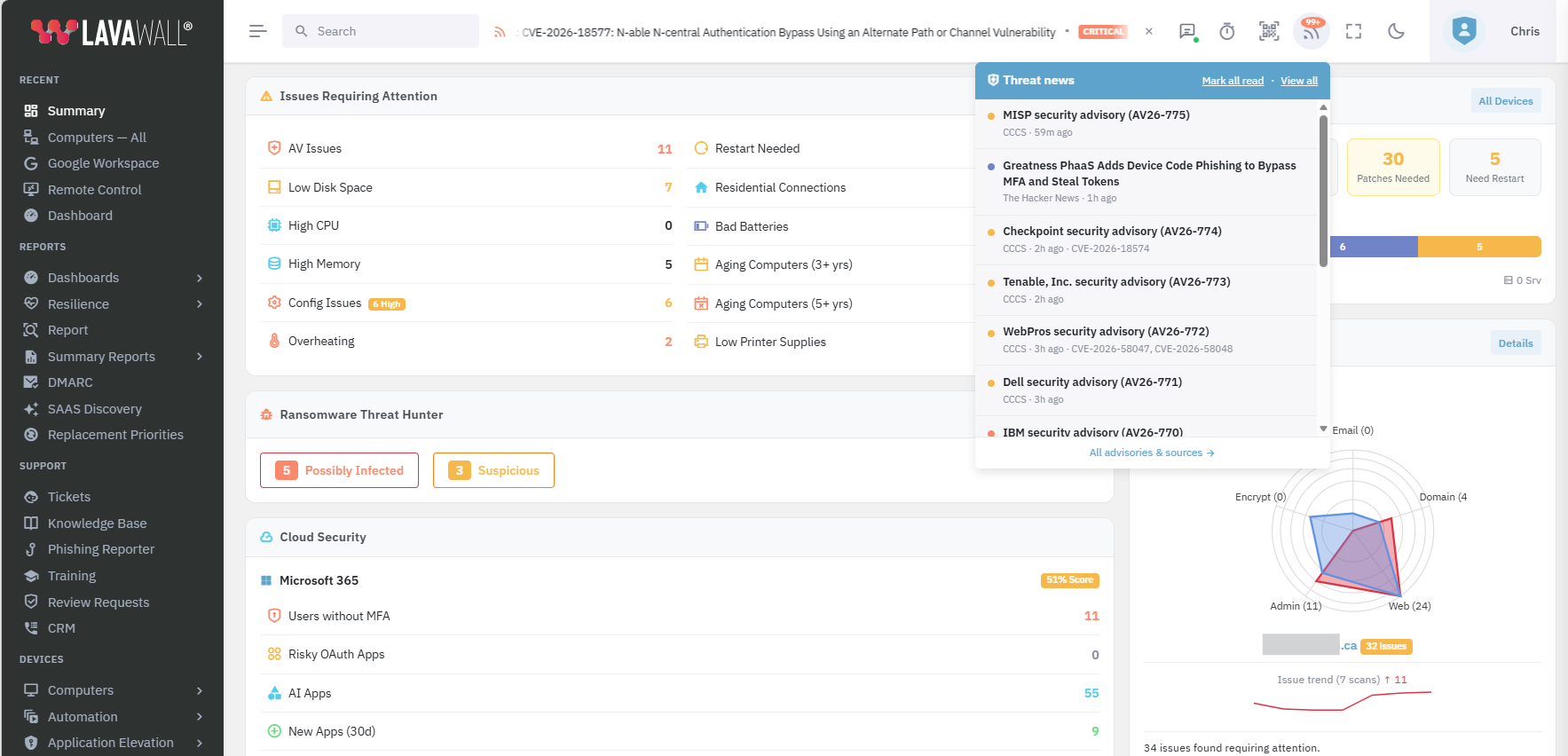Click the CRITICAL badge in banner

(x=1103, y=32)
